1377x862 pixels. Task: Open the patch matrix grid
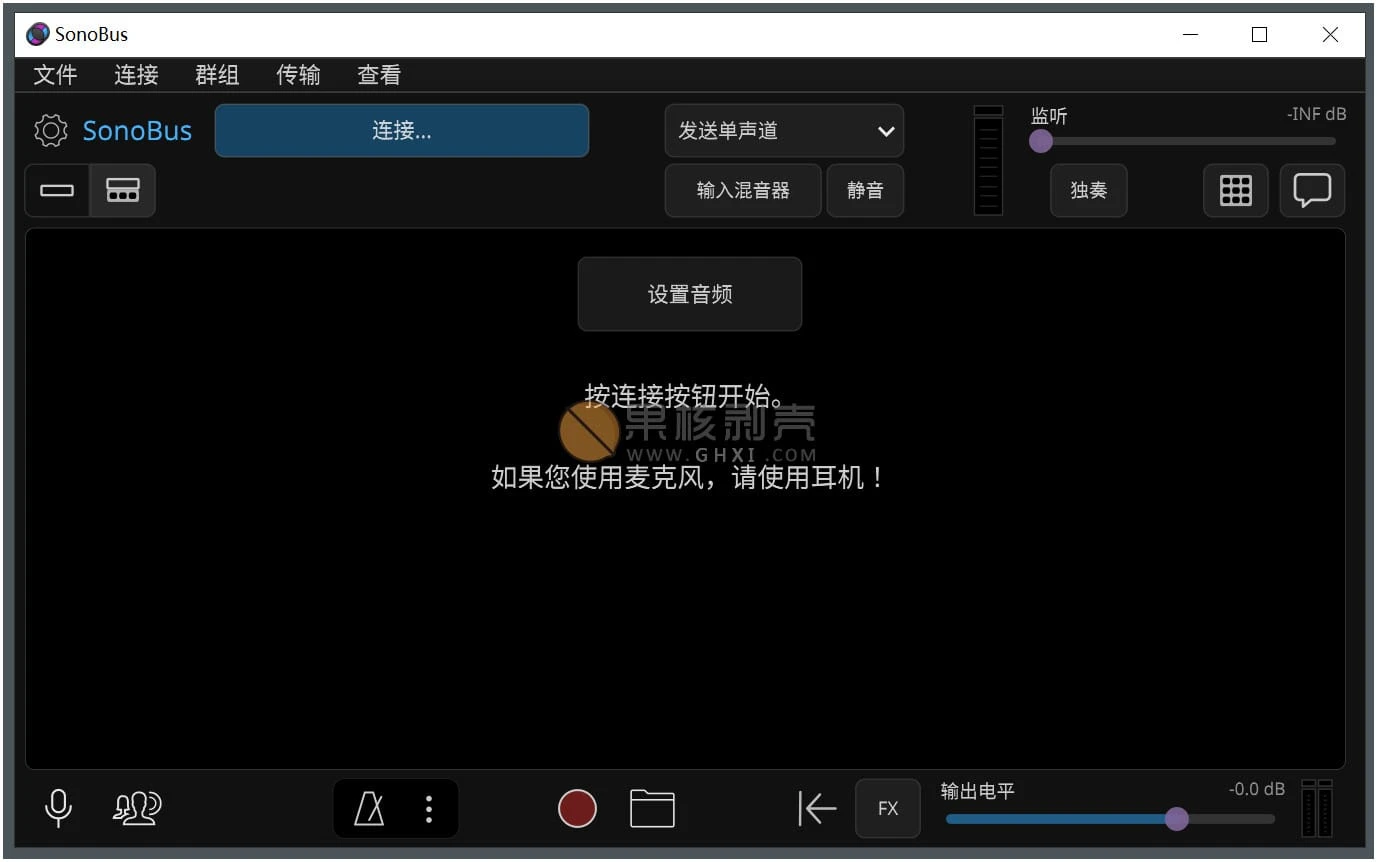click(1236, 191)
